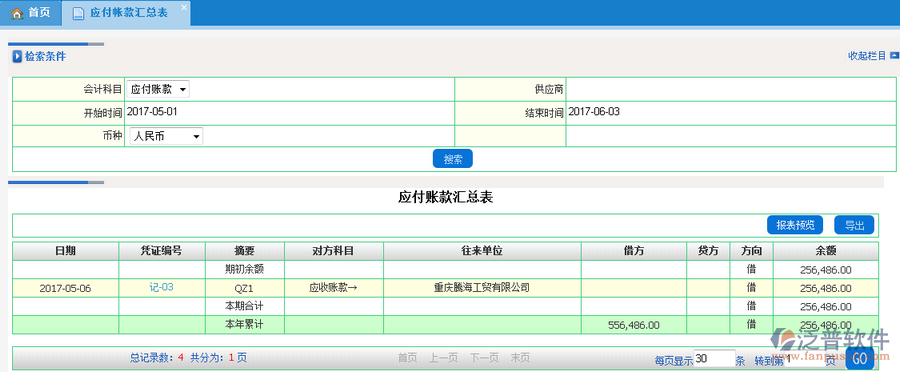Viewport: 900px width, 372px height.
Task: Click the 每页显示 count input field
Action: click(x=714, y=359)
